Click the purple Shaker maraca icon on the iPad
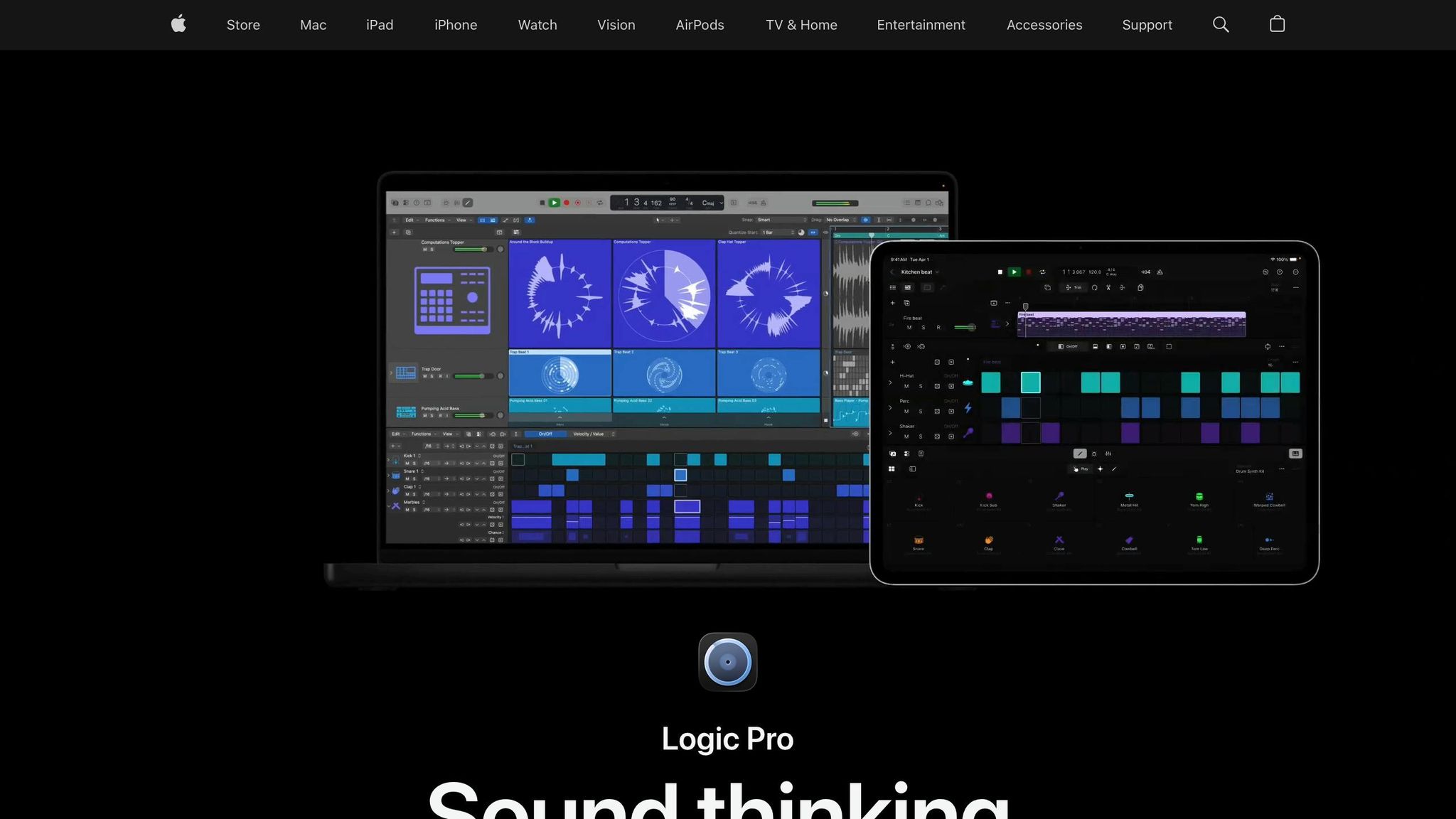1456x819 pixels. point(968,432)
